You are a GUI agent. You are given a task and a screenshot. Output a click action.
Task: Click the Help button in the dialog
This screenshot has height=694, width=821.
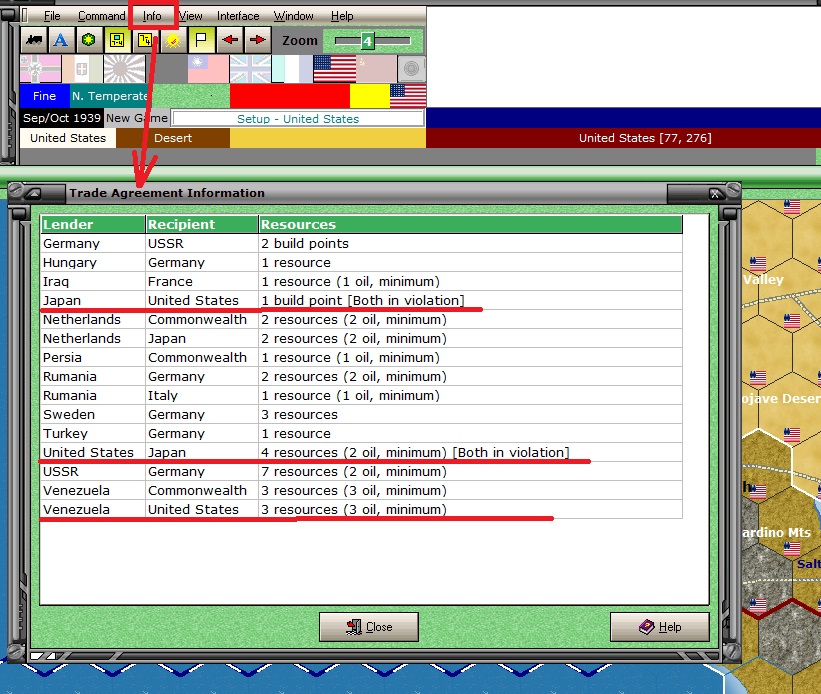pos(660,627)
